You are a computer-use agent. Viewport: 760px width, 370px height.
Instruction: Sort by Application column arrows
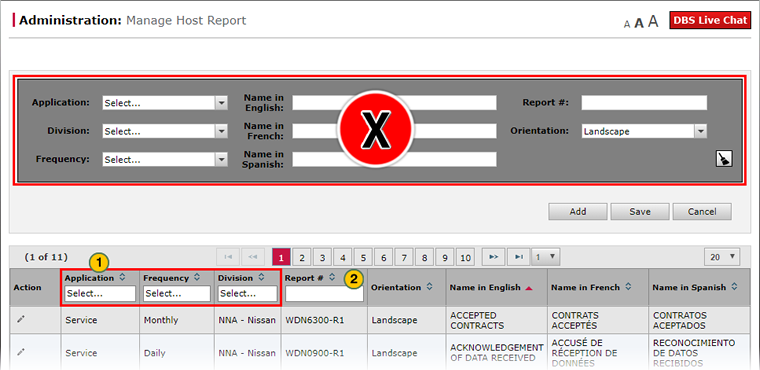pos(122,278)
